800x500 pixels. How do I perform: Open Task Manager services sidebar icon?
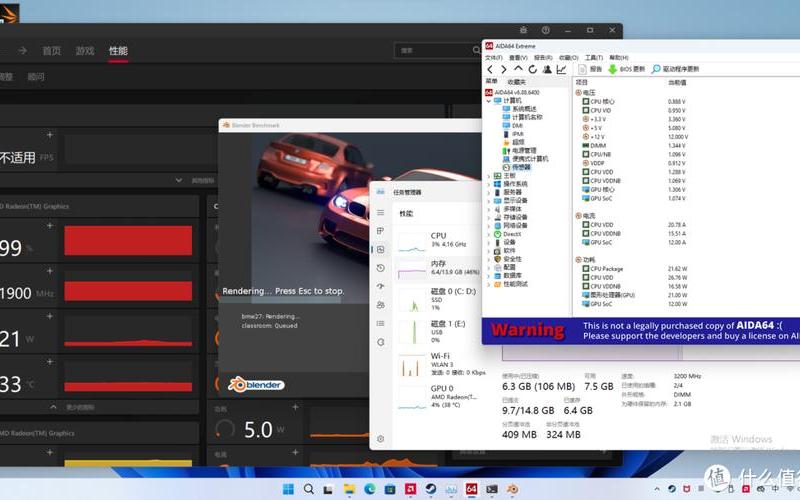[381, 342]
